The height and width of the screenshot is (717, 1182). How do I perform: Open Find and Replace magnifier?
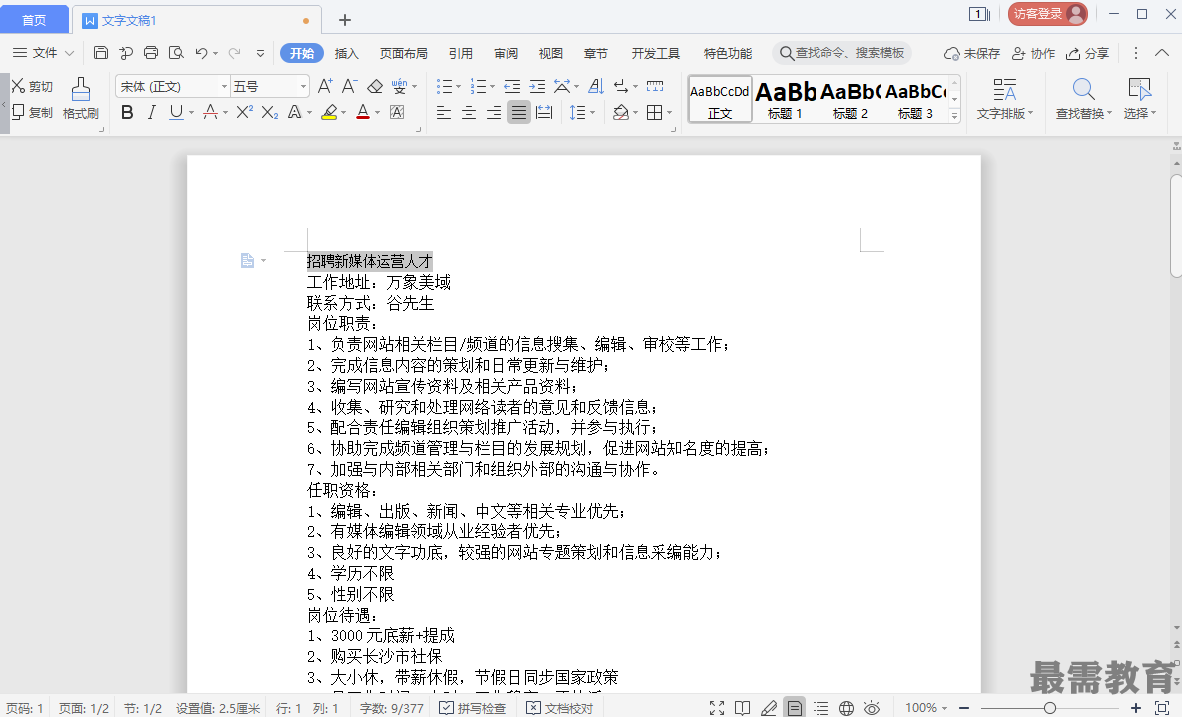1083,89
